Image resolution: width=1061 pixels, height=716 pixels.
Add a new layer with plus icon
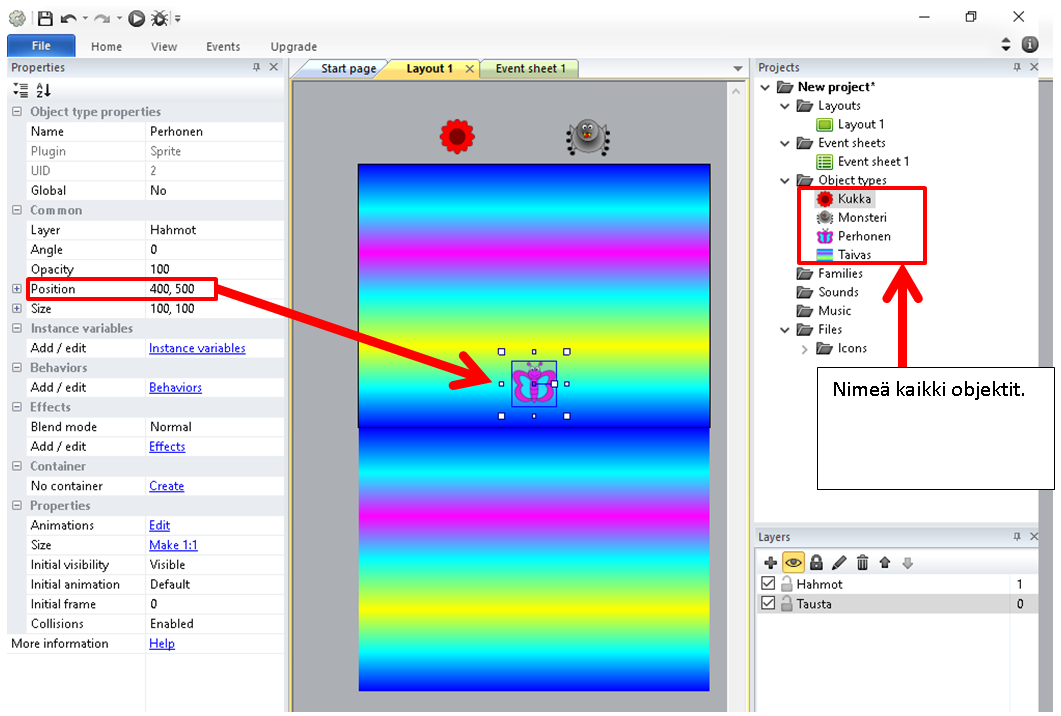tap(770, 563)
